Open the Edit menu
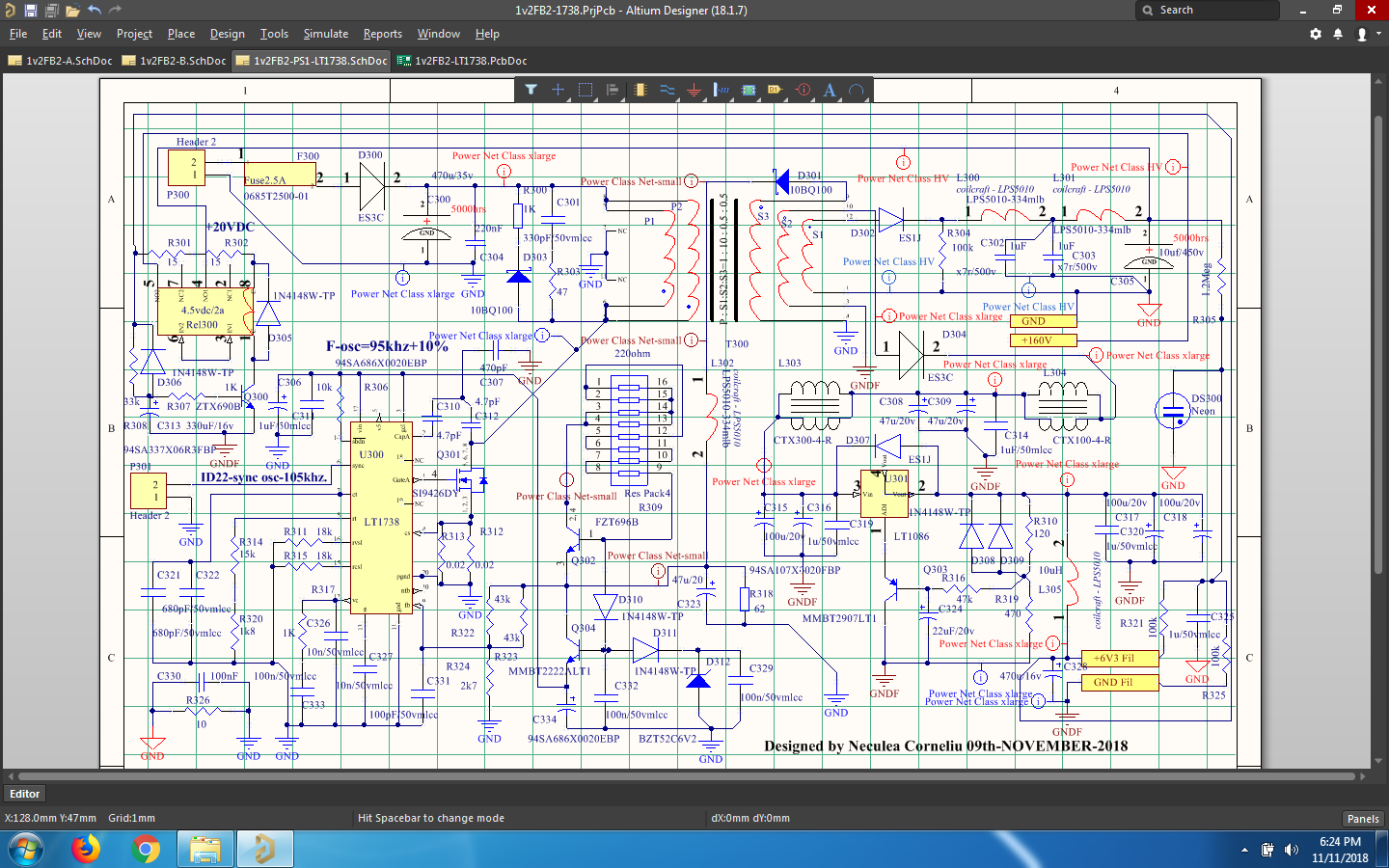Image resolution: width=1389 pixels, height=868 pixels. coord(52,34)
